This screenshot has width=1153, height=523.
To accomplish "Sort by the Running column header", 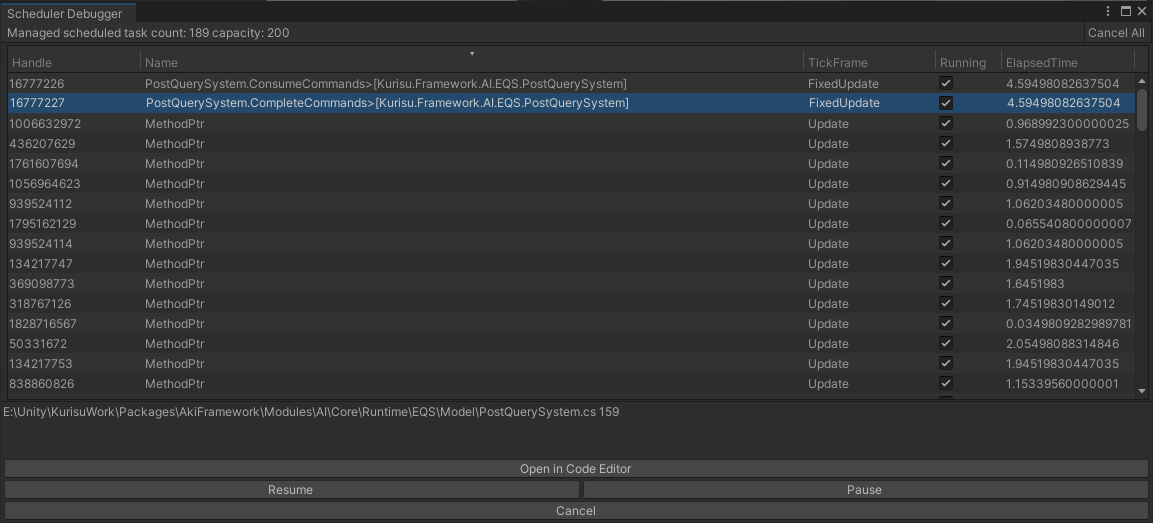I will [x=968, y=63].
